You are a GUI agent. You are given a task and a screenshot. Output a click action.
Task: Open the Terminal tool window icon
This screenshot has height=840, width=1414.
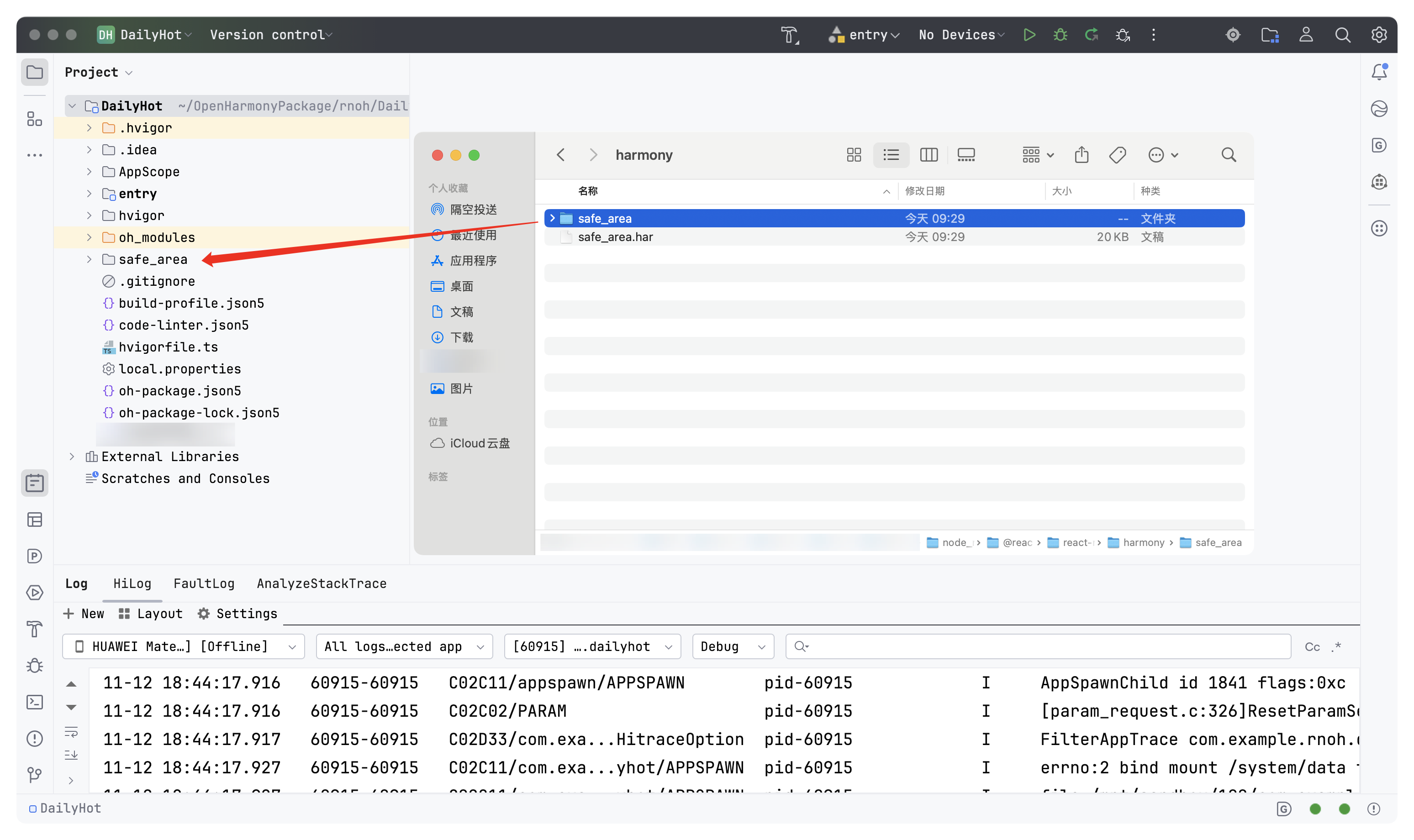[x=35, y=702]
